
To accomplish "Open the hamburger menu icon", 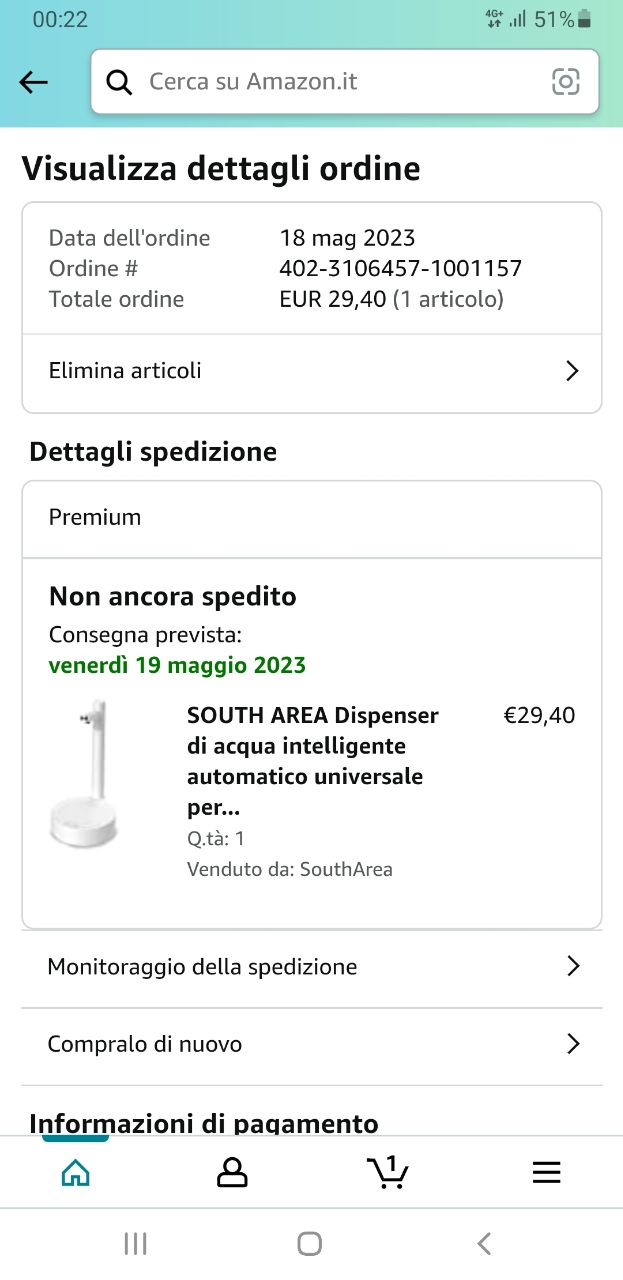I will (x=546, y=1172).
